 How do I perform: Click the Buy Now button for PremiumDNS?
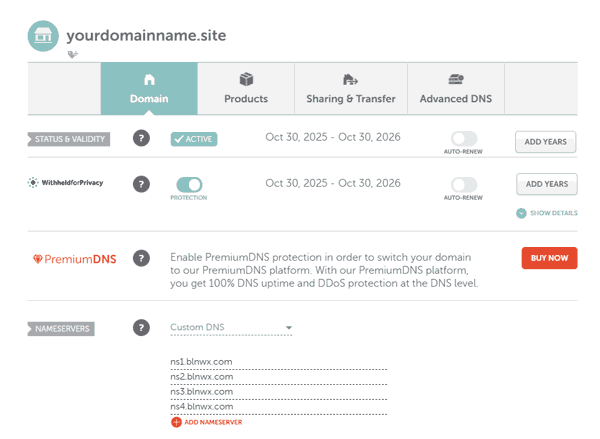pos(549,258)
